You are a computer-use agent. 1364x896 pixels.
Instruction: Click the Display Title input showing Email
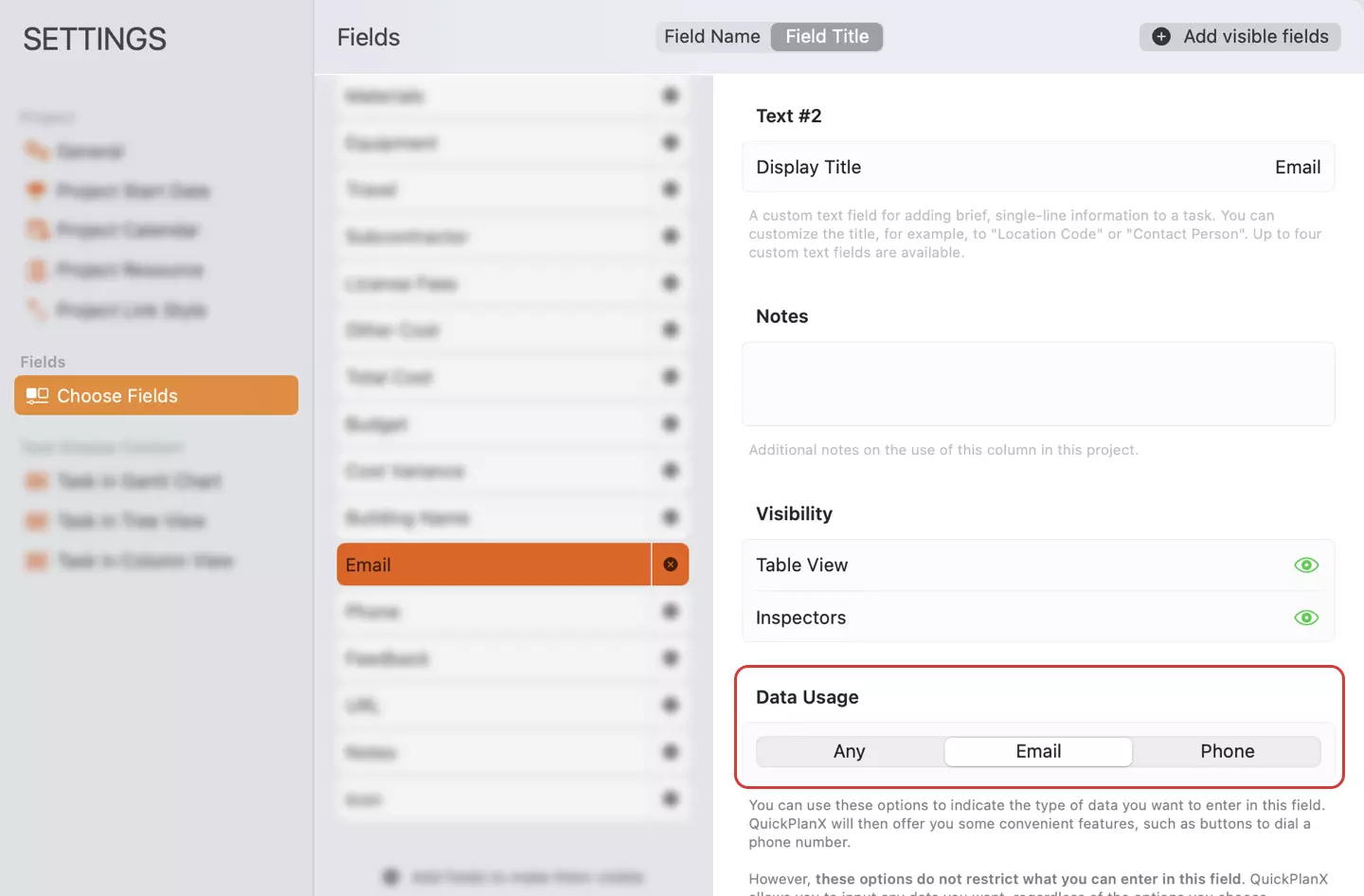pos(1038,167)
